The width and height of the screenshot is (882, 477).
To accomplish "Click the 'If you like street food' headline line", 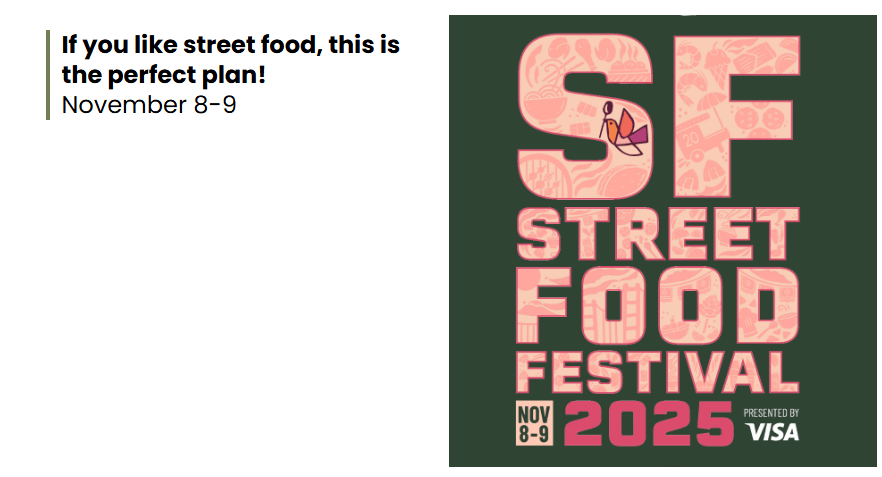I will click(x=230, y=45).
